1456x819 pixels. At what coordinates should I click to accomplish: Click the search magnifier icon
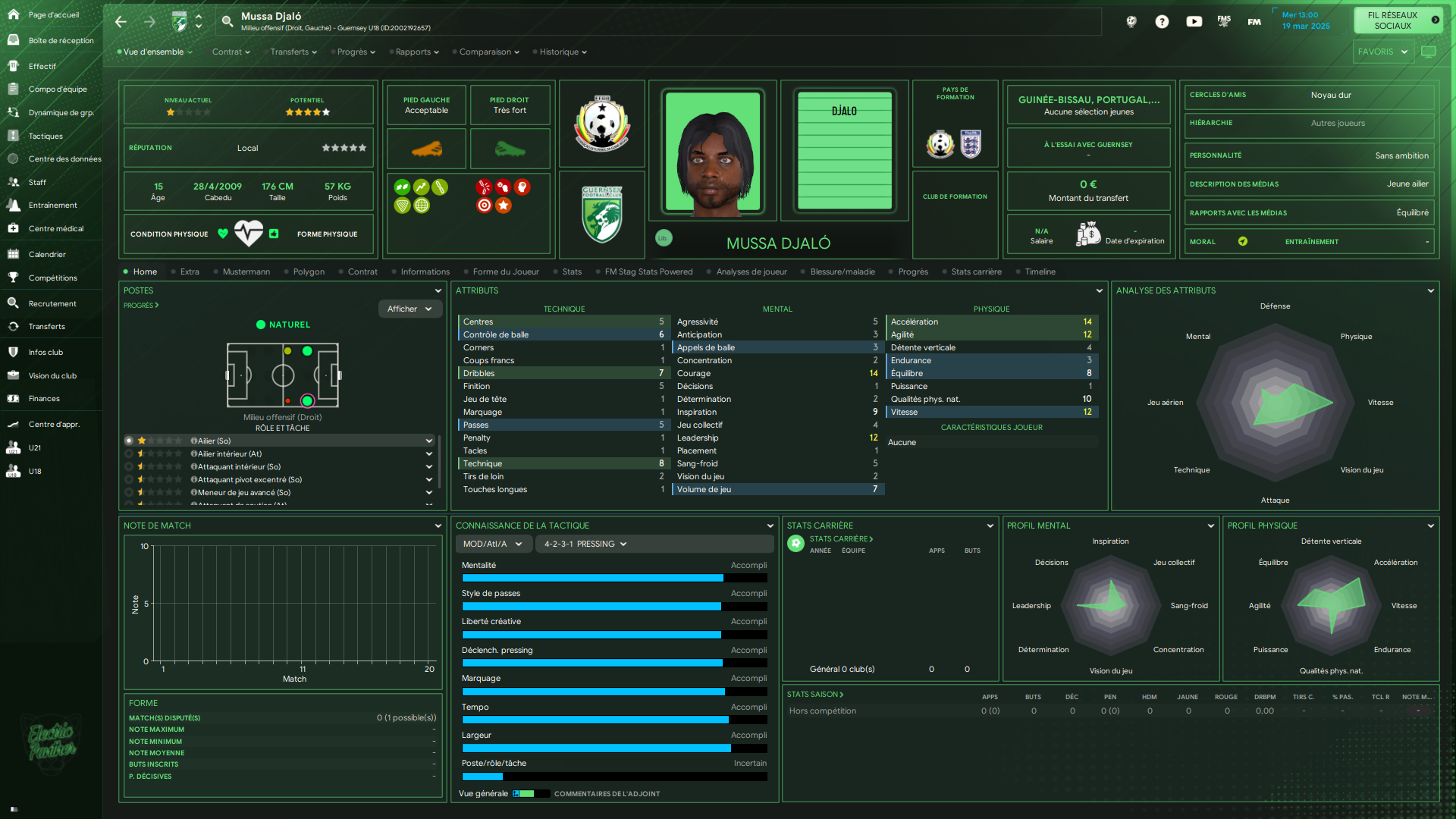227,21
